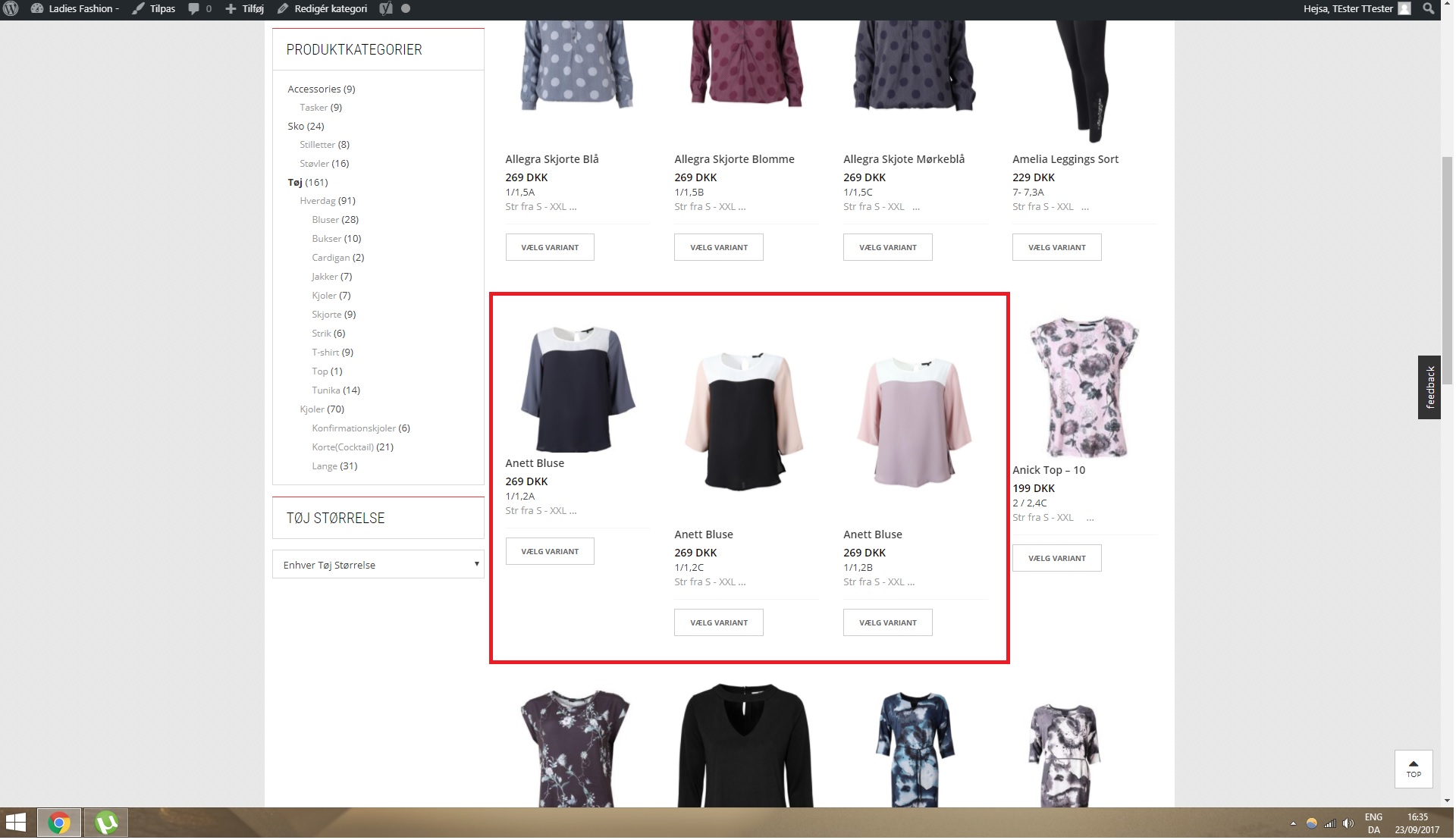
Task: Open the Støvler shoe category
Action: (x=314, y=164)
